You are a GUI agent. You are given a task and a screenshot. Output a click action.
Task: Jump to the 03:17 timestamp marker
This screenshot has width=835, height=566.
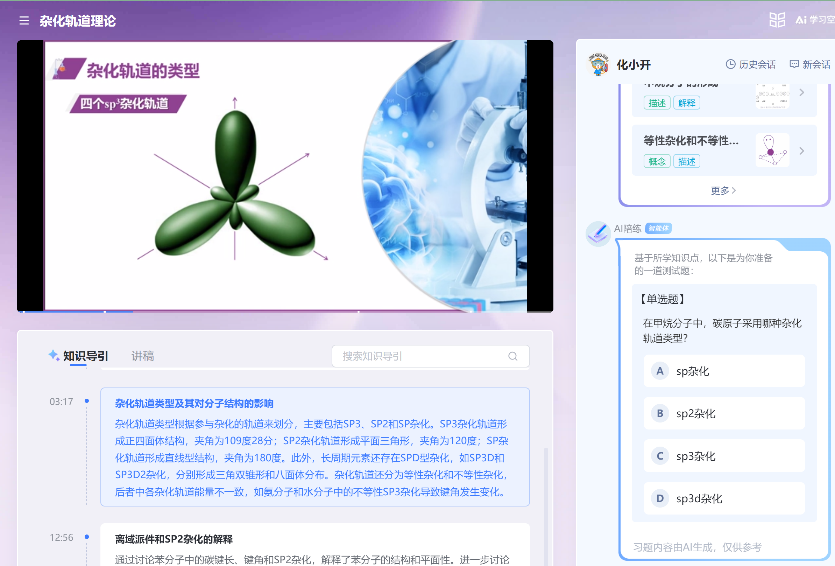[x=61, y=402]
